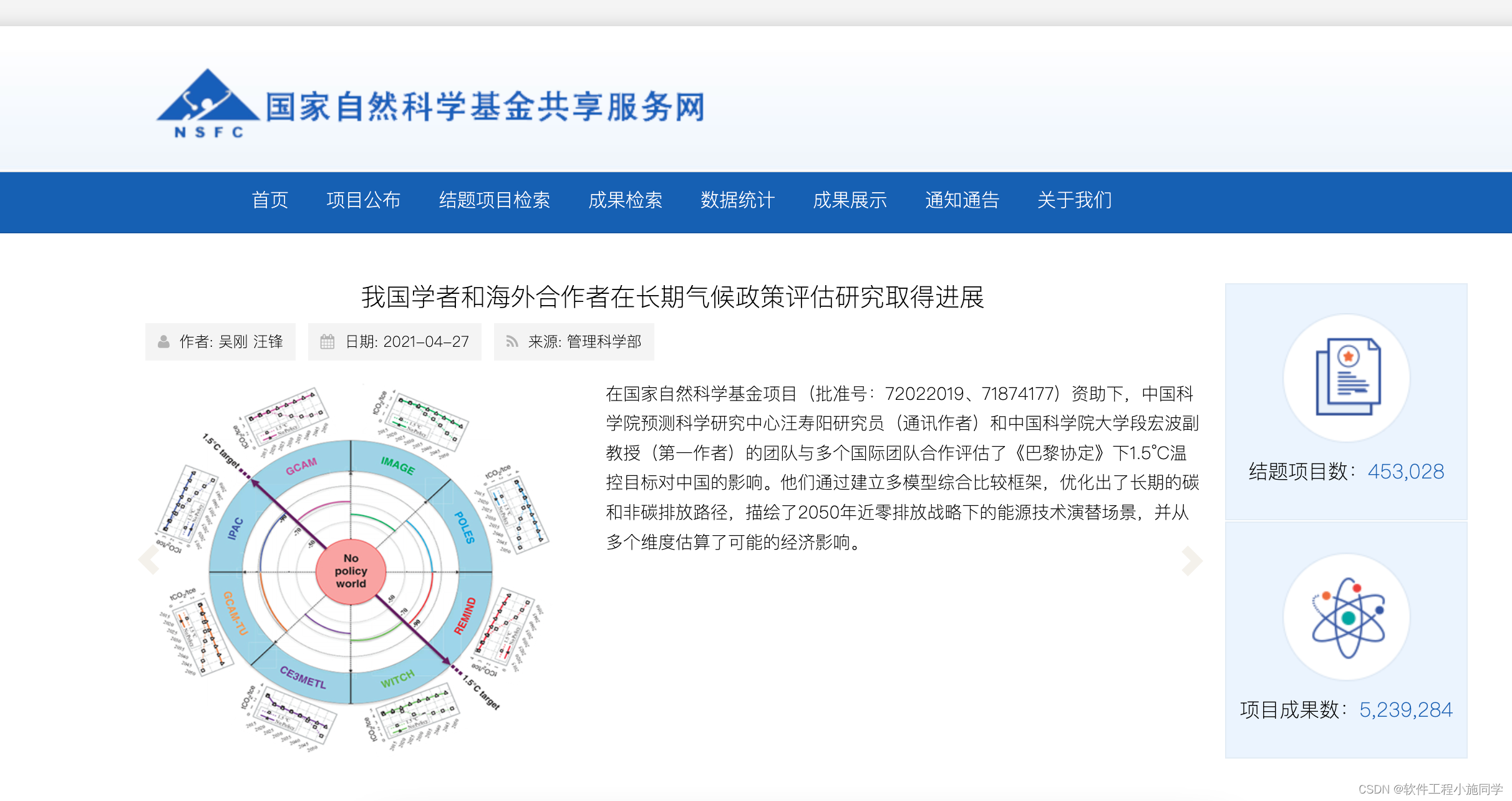Image resolution: width=1512 pixels, height=801 pixels.
Task: Click the calendar date icon
Action: (x=327, y=342)
